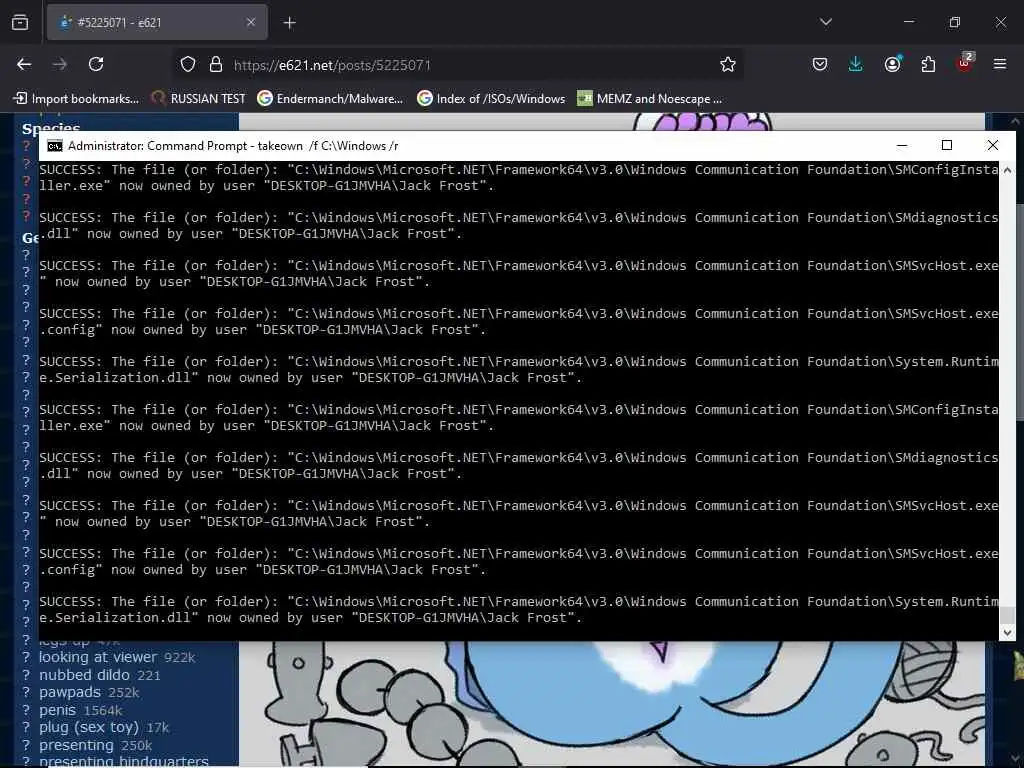1024x768 pixels.
Task: Save the page to Pocket
Action: coord(820,64)
